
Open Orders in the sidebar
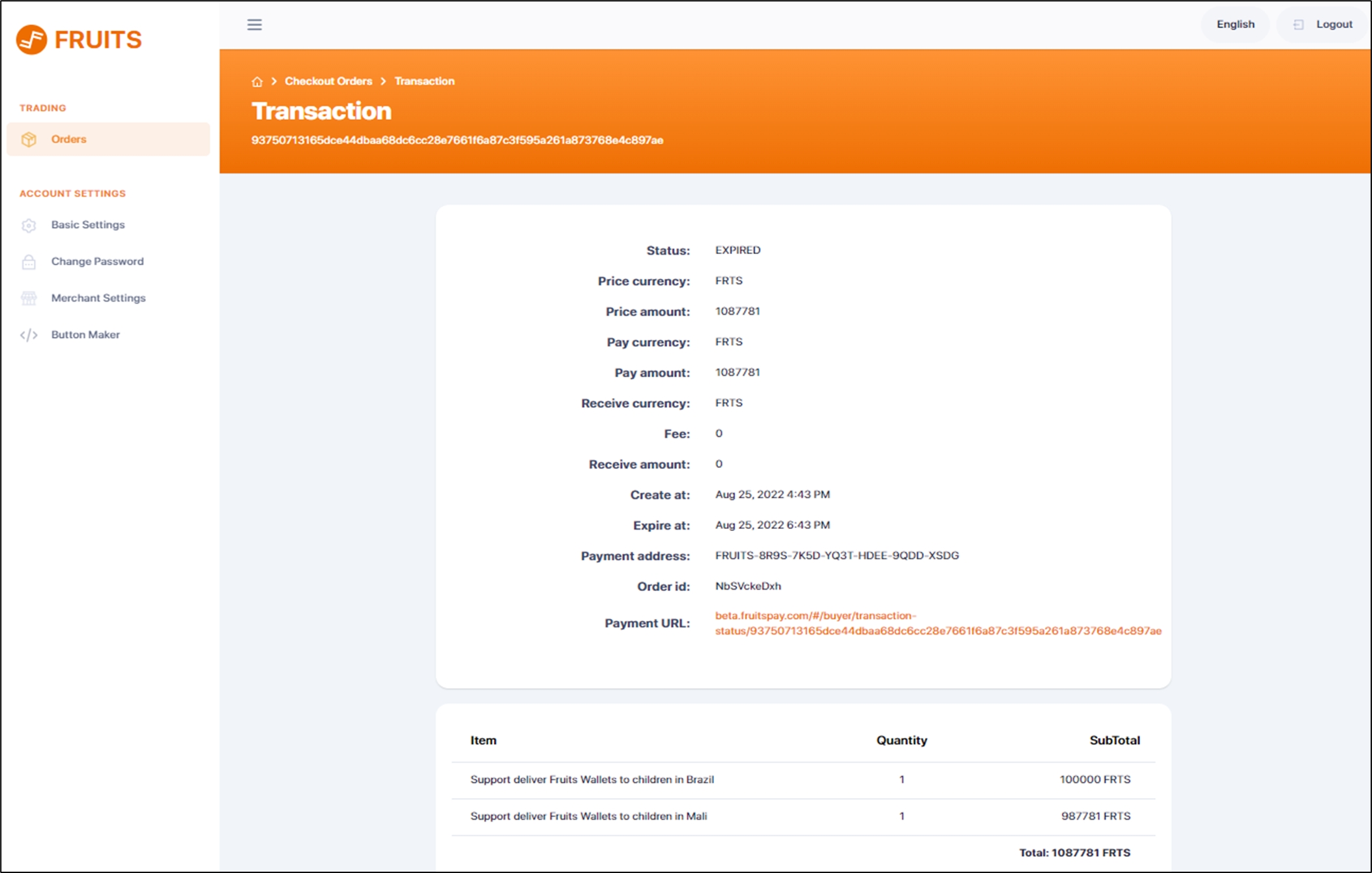tap(68, 139)
